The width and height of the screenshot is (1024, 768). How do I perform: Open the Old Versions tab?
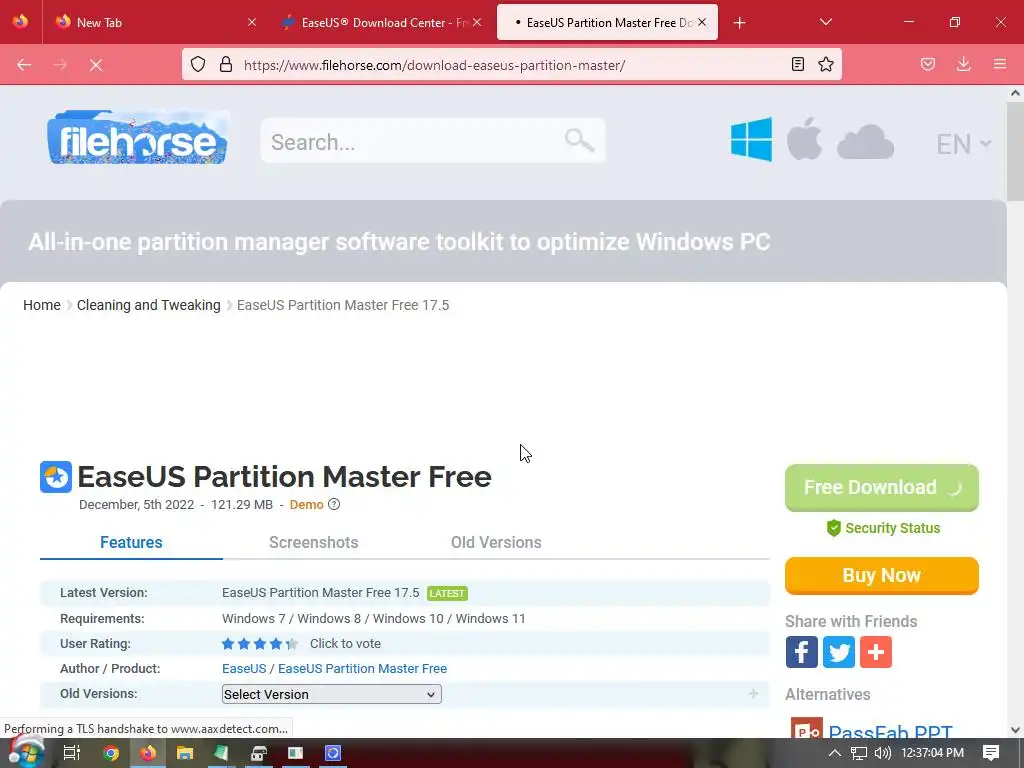496,543
